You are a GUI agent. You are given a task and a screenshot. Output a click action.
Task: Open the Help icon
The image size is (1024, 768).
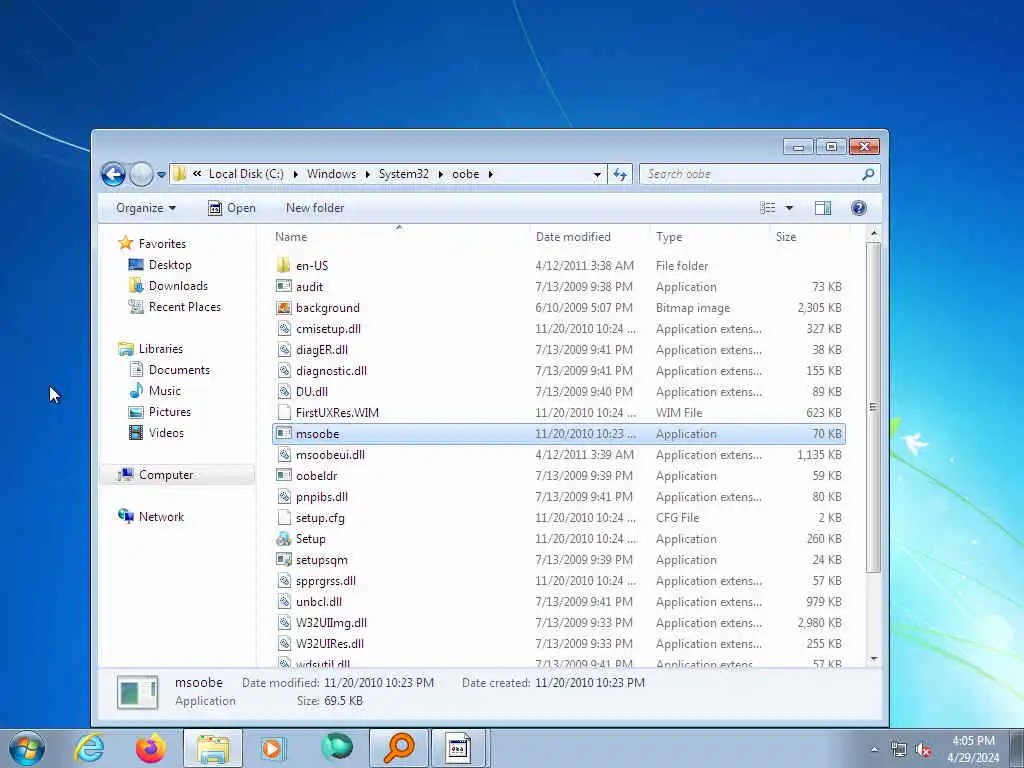click(x=859, y=208)
